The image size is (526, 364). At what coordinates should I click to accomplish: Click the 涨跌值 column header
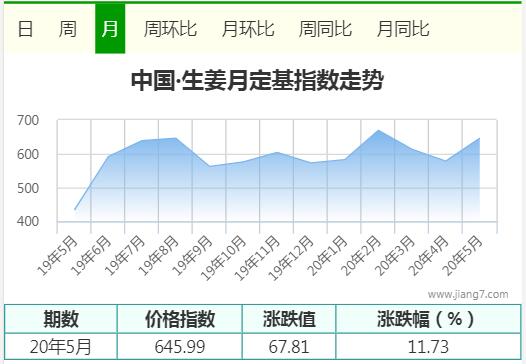[289, 319]
